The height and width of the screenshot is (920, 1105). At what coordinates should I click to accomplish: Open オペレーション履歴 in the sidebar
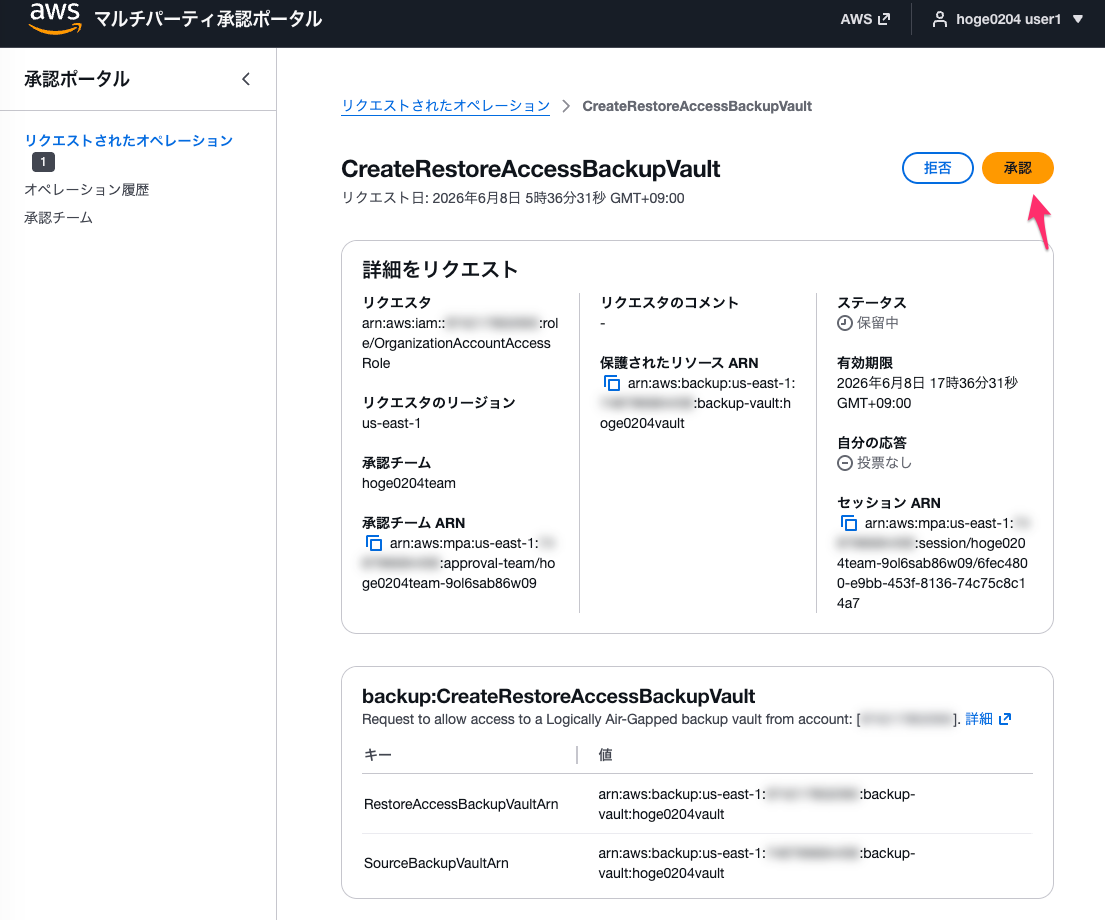[87, 190]
